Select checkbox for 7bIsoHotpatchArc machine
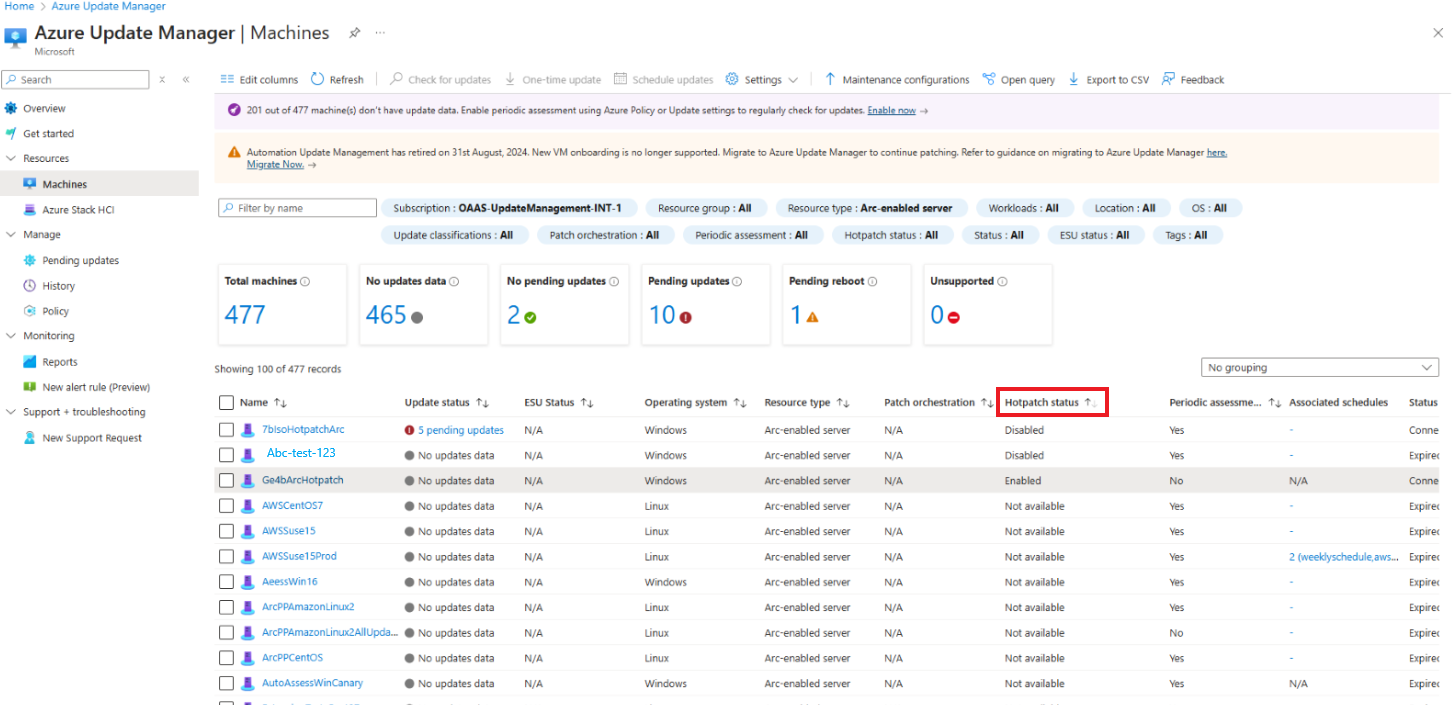 coord(227,430)
